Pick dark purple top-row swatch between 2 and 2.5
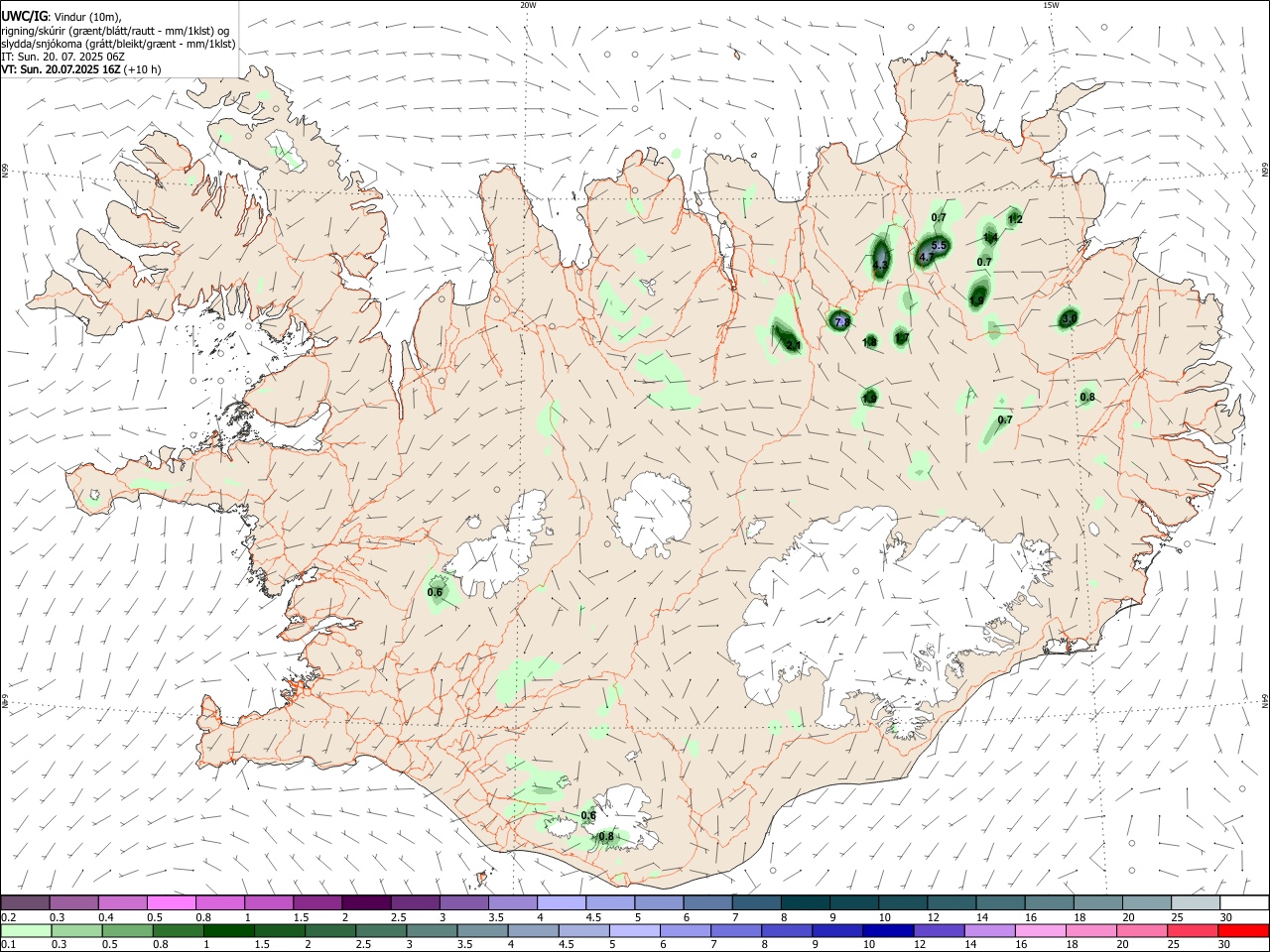This screenshot has width=1270, height=952. click(366, 902)
